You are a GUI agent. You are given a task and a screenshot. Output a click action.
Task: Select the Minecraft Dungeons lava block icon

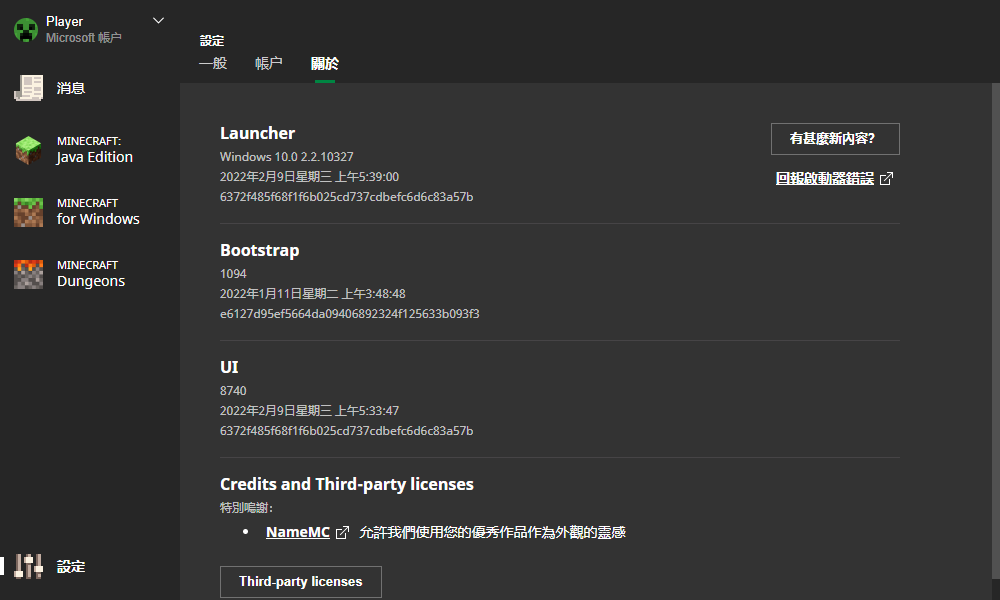(29, 274)
